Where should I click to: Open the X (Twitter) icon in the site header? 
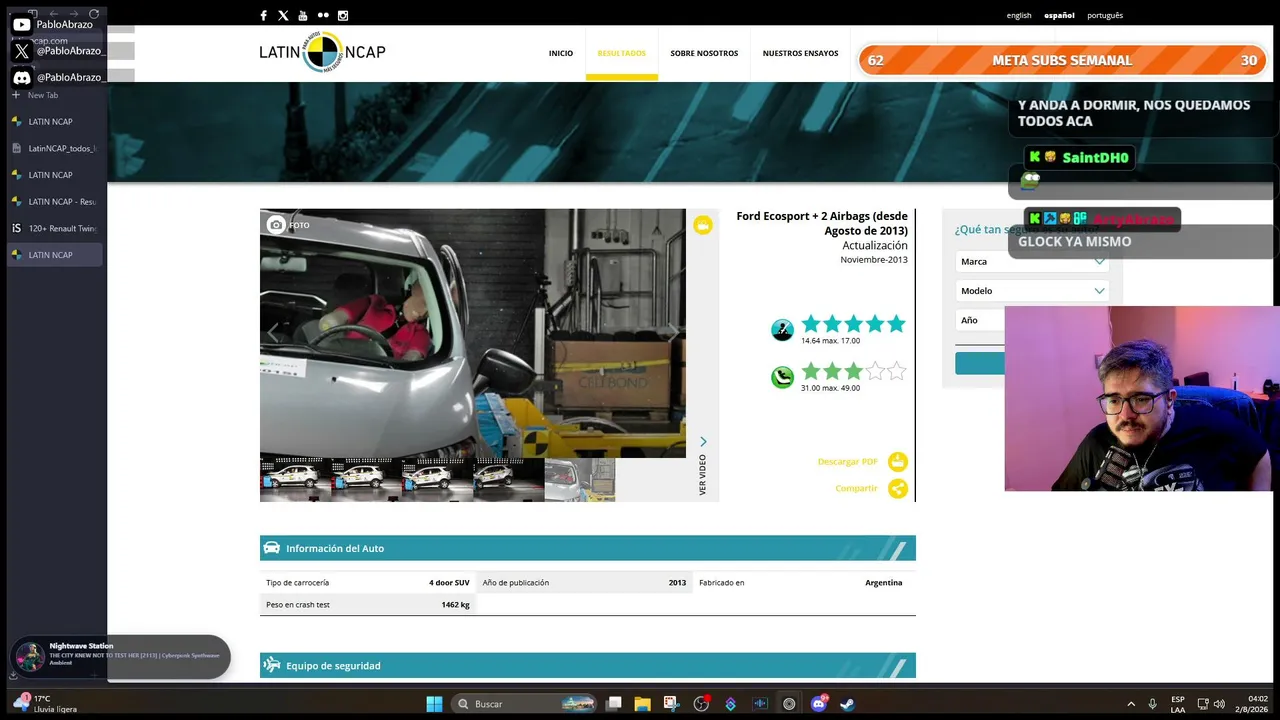click(x=283, y=15)
